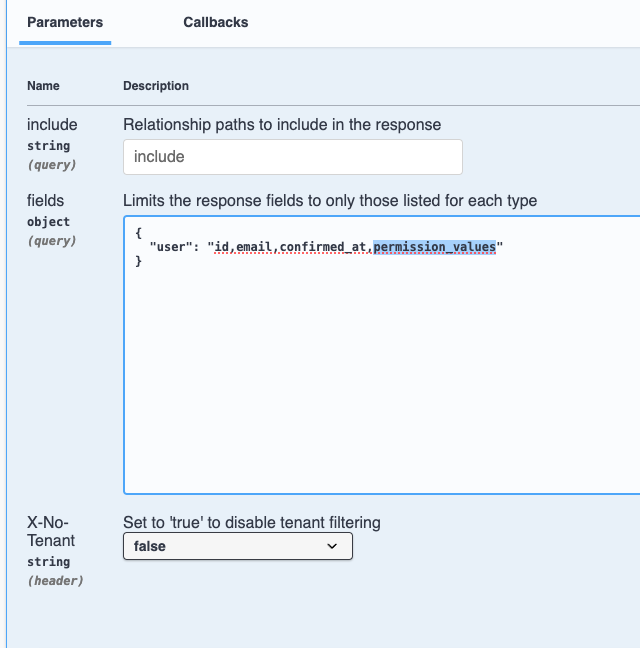
Task: Switch to the Parameters tab
Action: pyautogui.click(x=65, y=22)
